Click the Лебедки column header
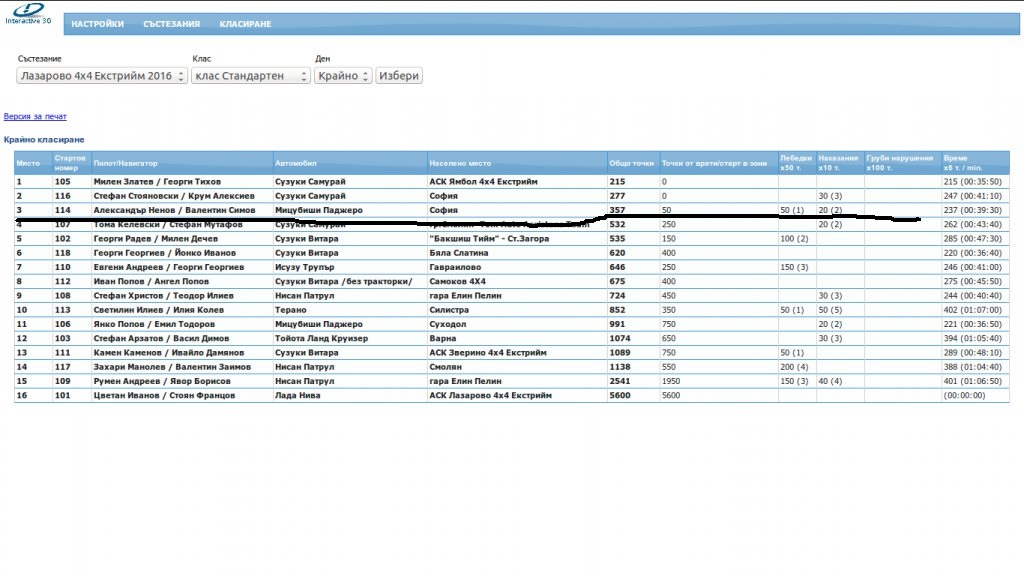1024x576 pixels. point(795,163)
